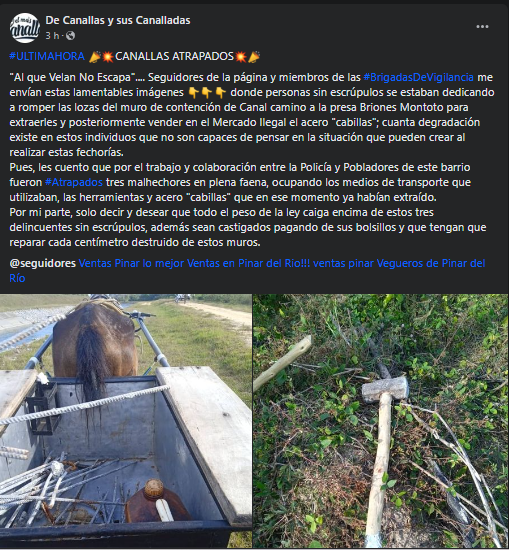Screen dimensions: 509x550
Task: Click the explosion emoji before CANALLAS
Action: 107,56
